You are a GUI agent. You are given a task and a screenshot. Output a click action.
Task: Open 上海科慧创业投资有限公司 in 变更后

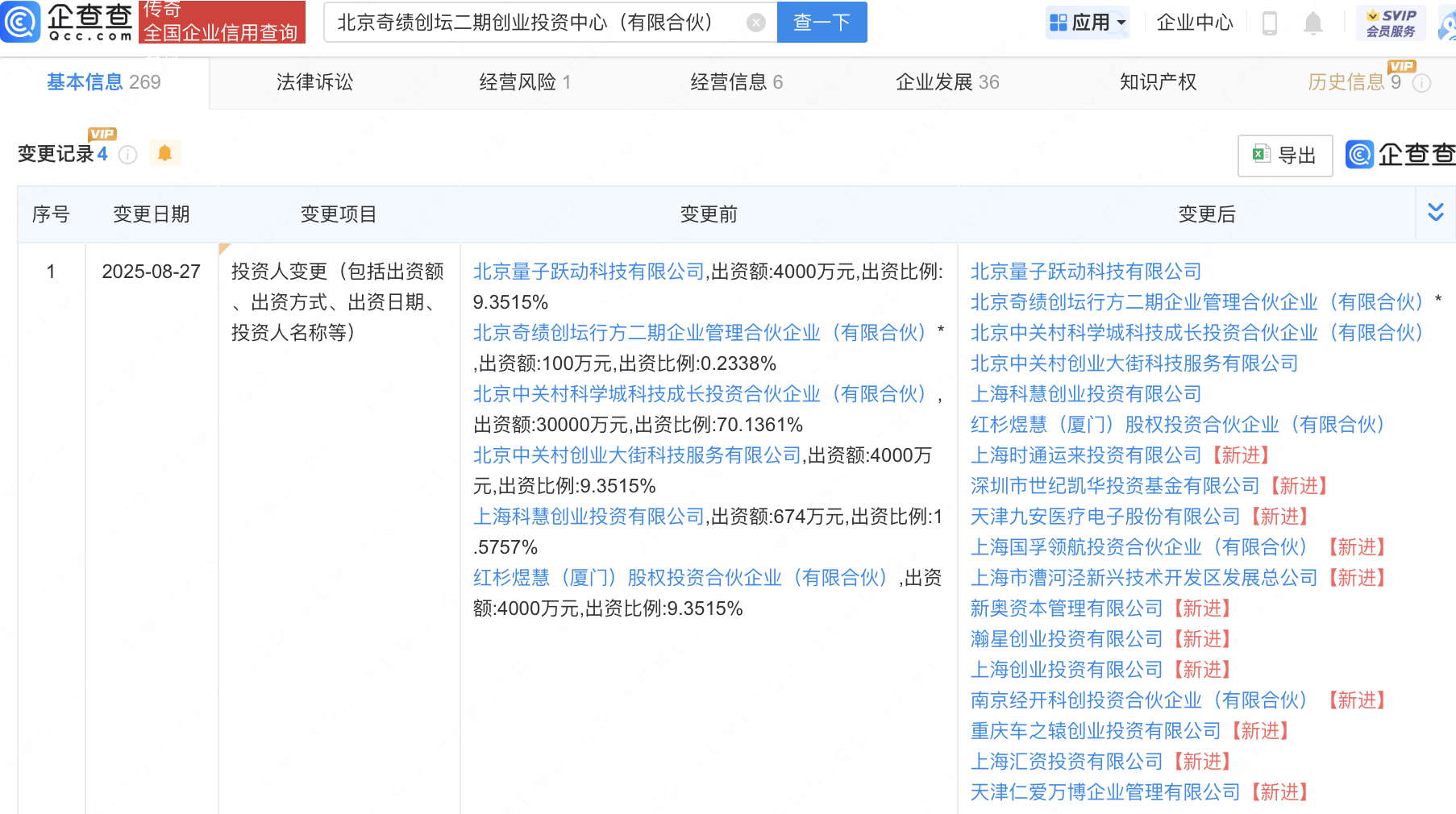[x=1086, y=394]
